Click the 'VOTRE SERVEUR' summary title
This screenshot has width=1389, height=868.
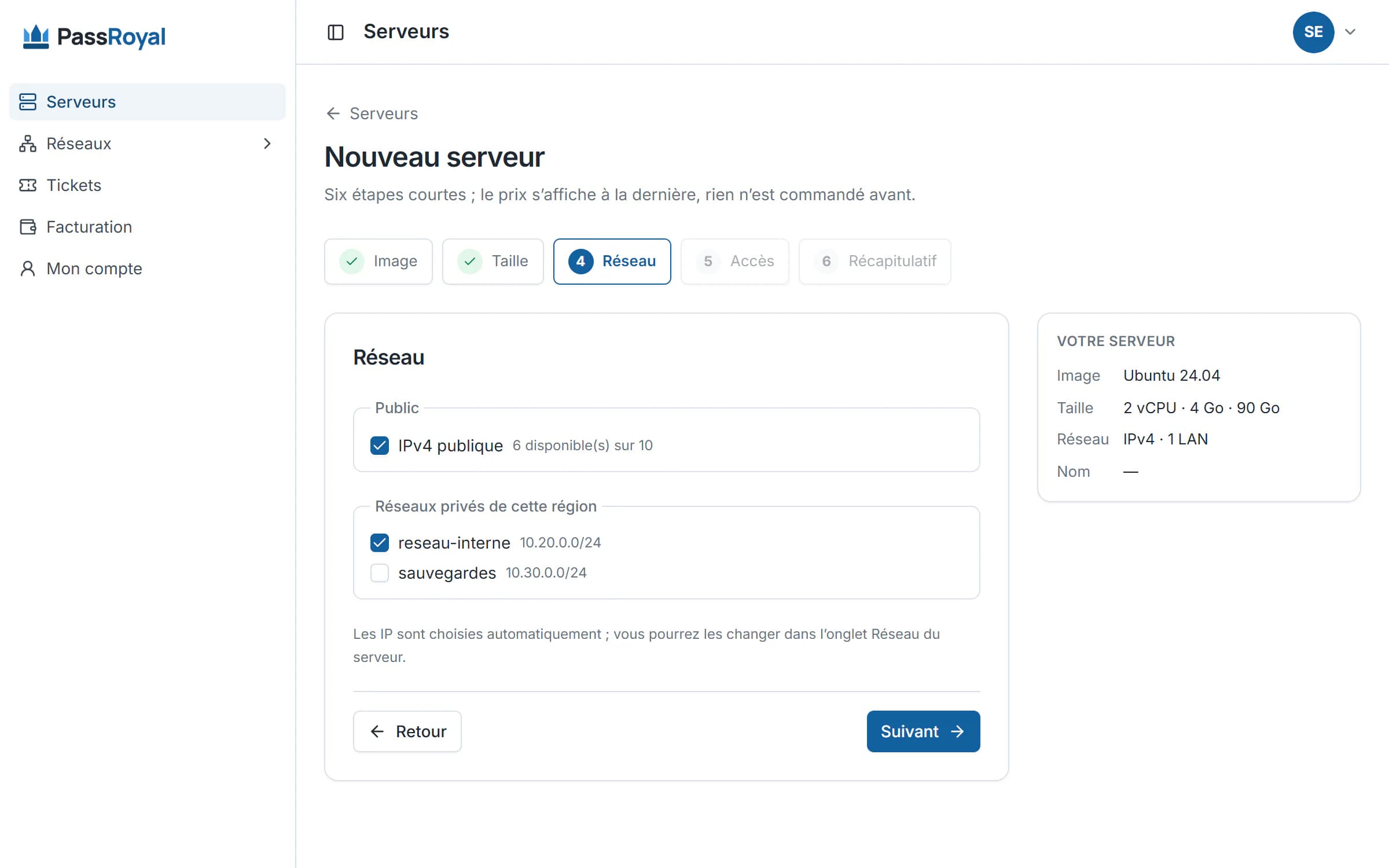[1116, 341]
